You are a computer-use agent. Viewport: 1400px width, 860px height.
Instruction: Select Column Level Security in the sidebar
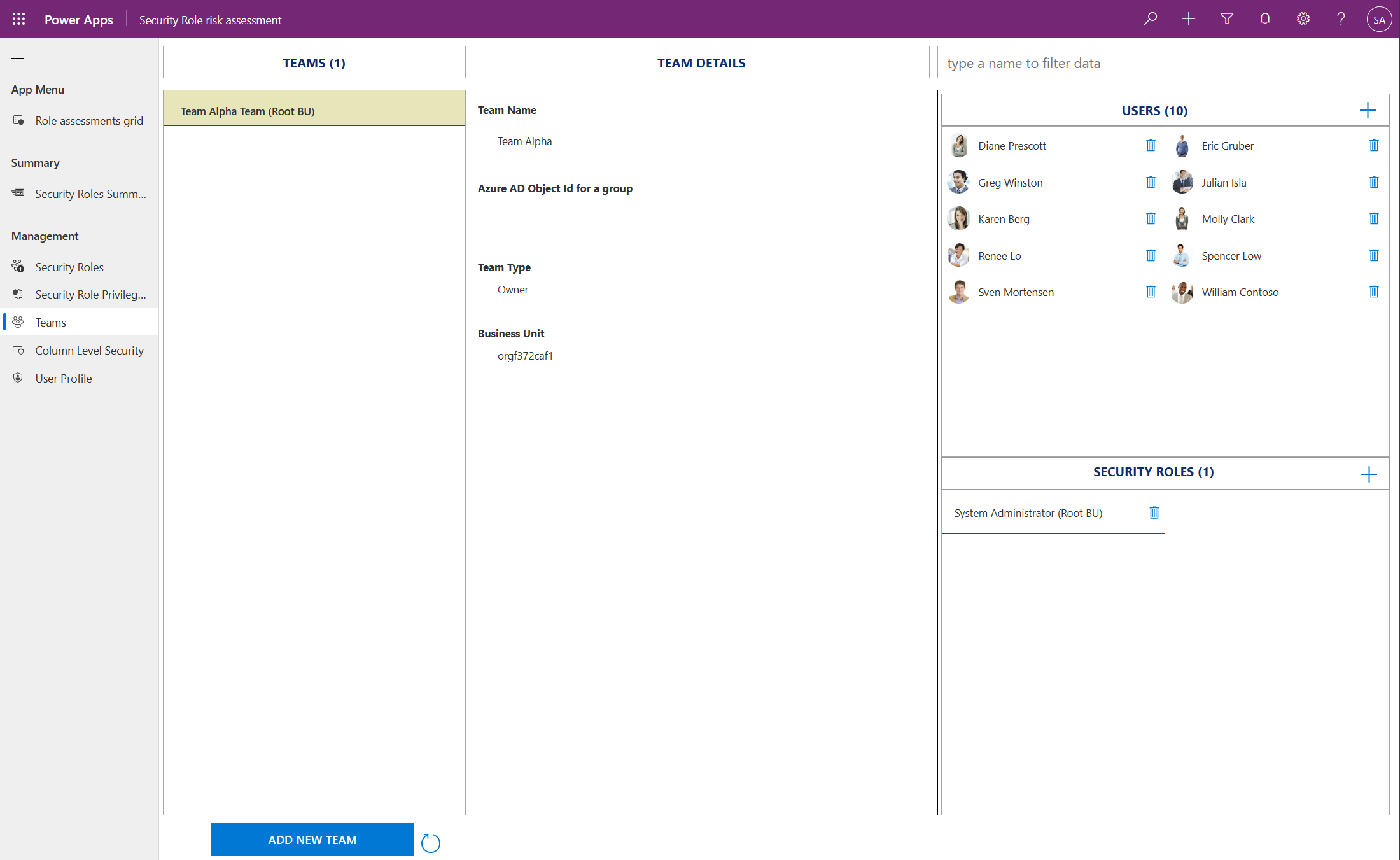88,350
